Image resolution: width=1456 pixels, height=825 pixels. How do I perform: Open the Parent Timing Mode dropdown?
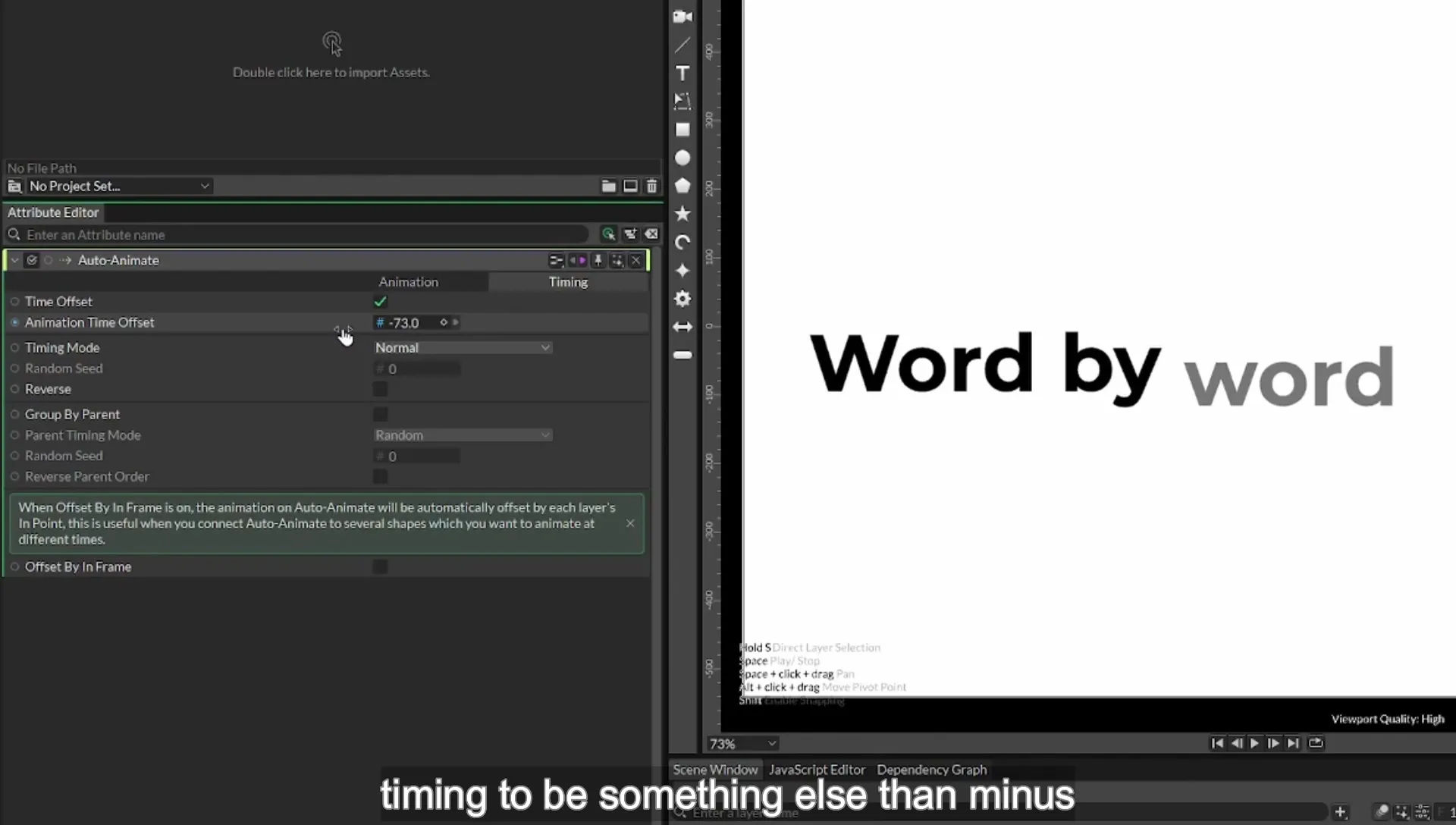pos(463,435)
